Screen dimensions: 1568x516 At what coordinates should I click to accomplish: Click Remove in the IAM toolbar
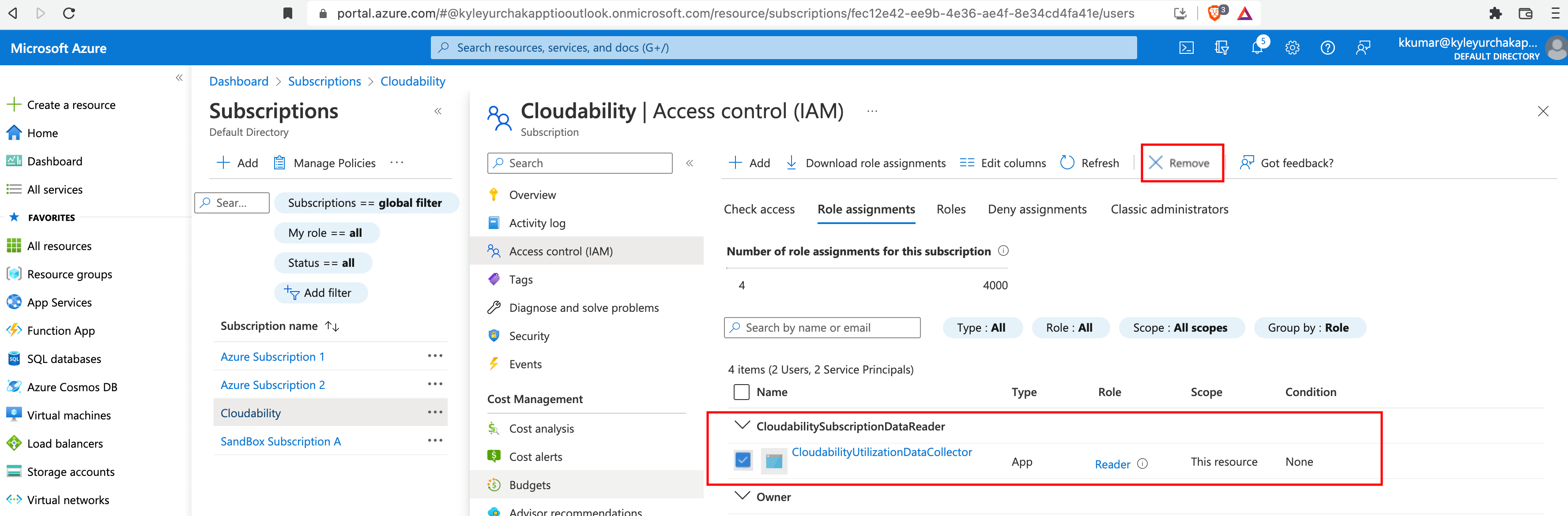point(1180,163)
